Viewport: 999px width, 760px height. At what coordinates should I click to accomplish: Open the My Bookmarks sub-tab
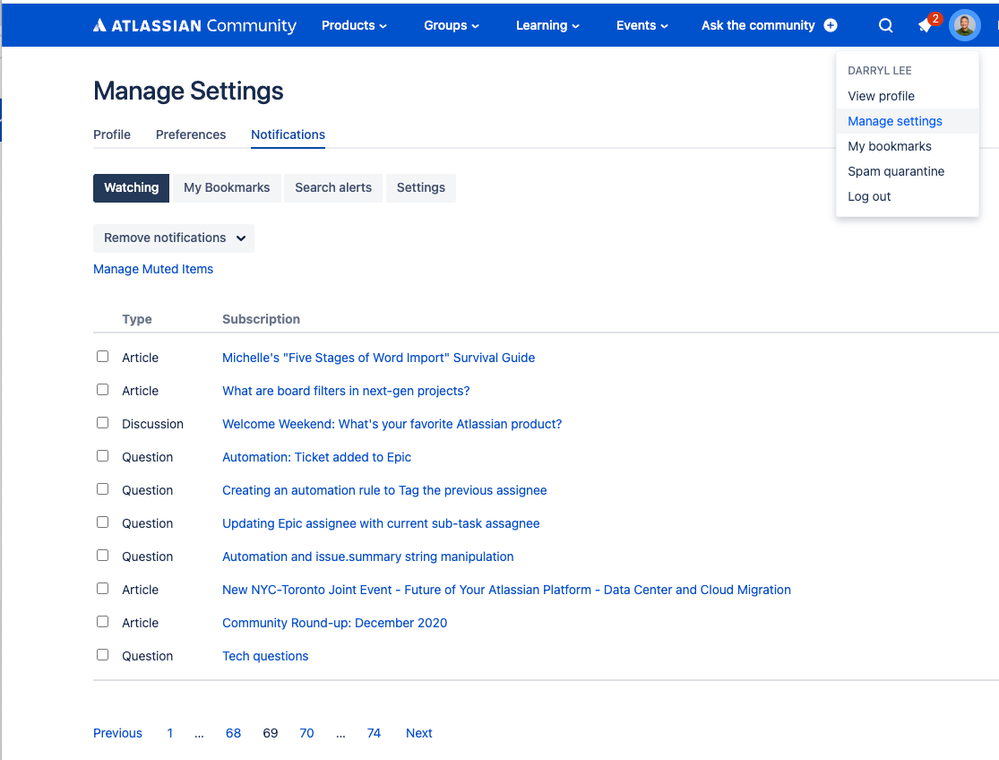(227, 188)
